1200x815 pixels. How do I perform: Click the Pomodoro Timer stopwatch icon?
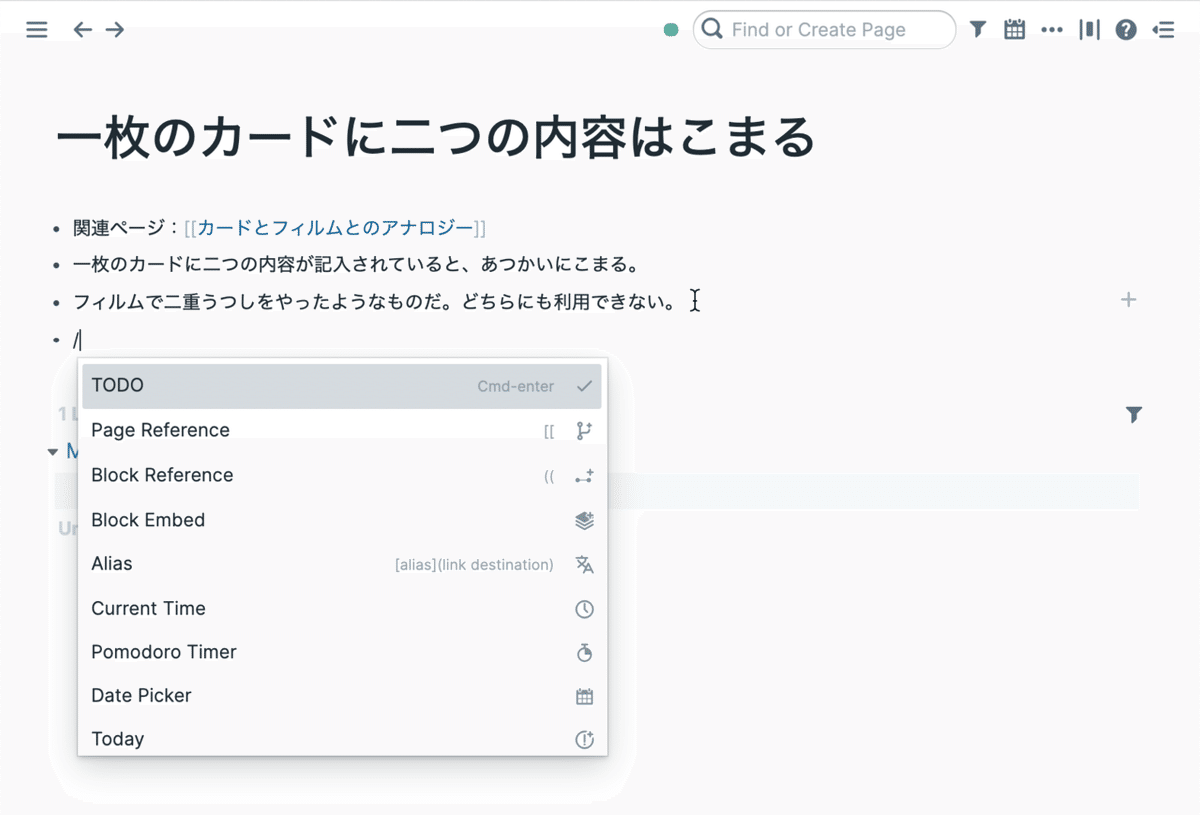pos(585,653)
